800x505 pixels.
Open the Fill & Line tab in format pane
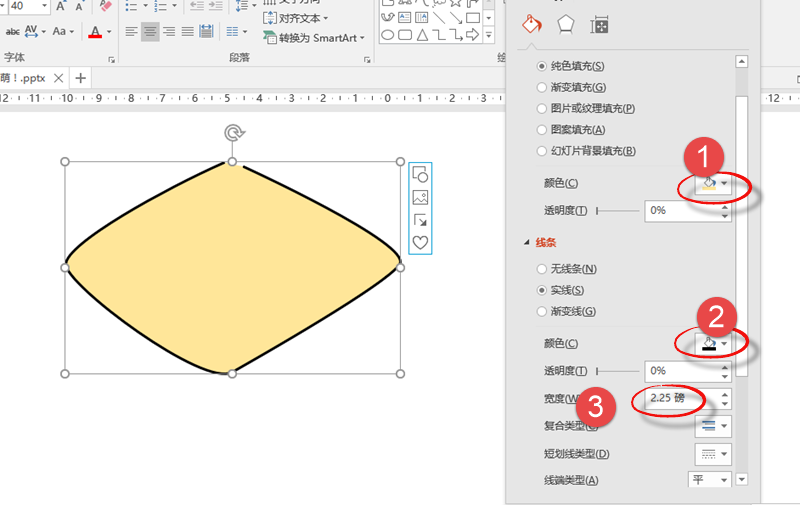point(532,24)
